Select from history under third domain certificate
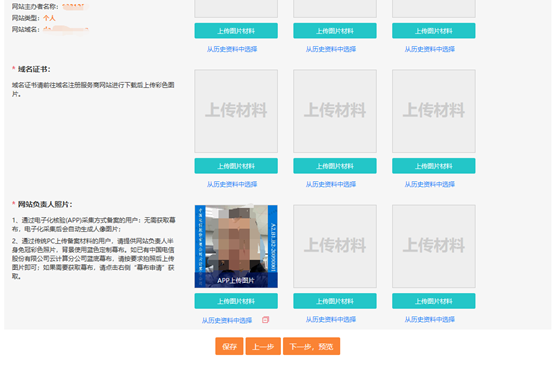 pos(430,184)
